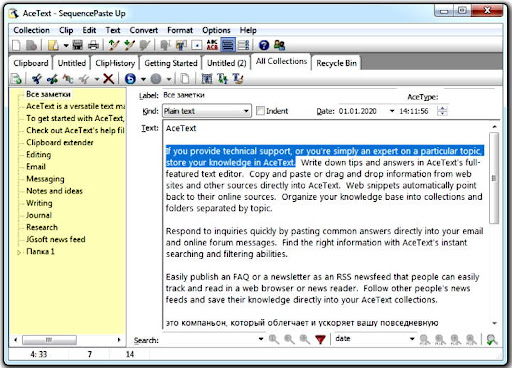
Task: Open the Text menu
Action: [113, 30]
